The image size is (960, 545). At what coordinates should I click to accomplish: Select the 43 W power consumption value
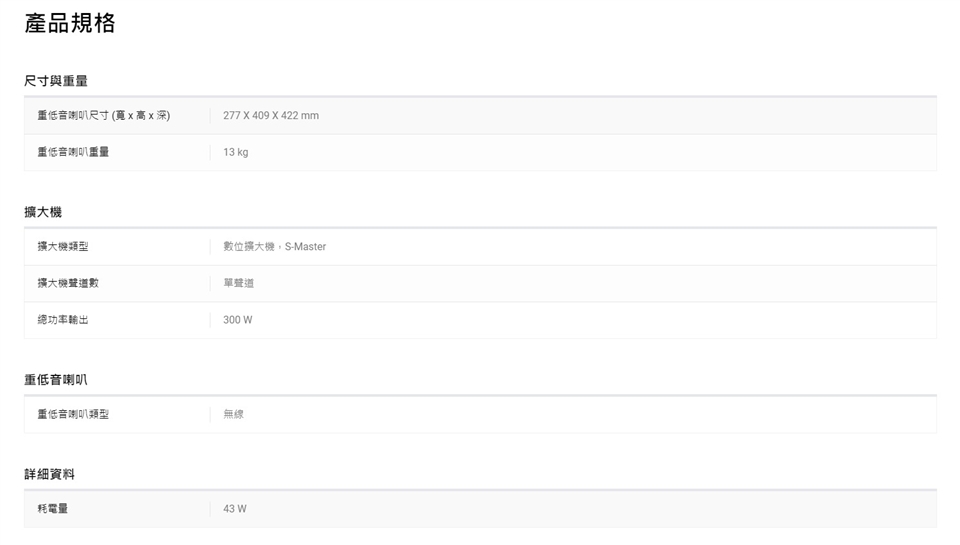pyautogui.click(x=235, y=509)
